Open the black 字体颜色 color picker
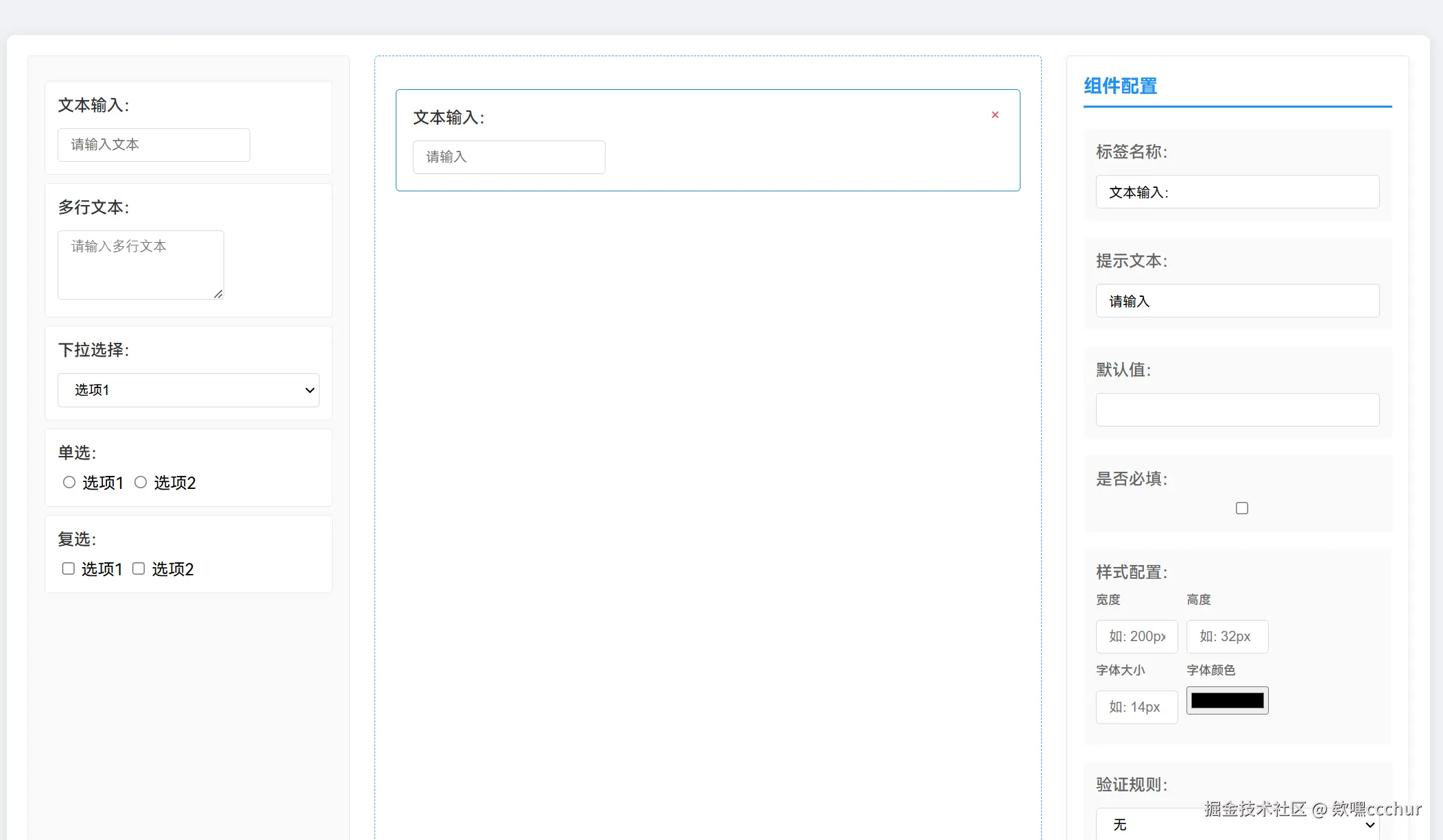This screenshot has width=1443, height=840. coord(1227,700)
